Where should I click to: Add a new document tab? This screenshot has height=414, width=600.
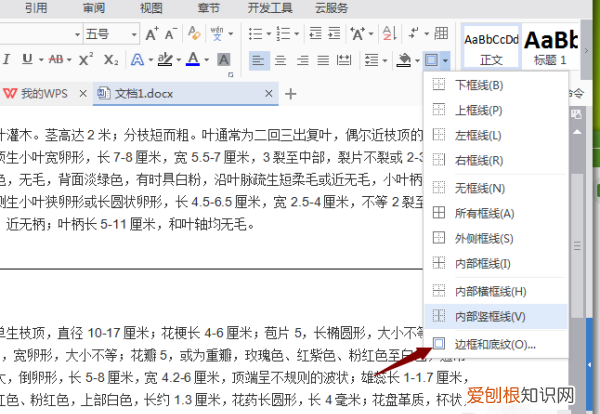pos(290,94)
